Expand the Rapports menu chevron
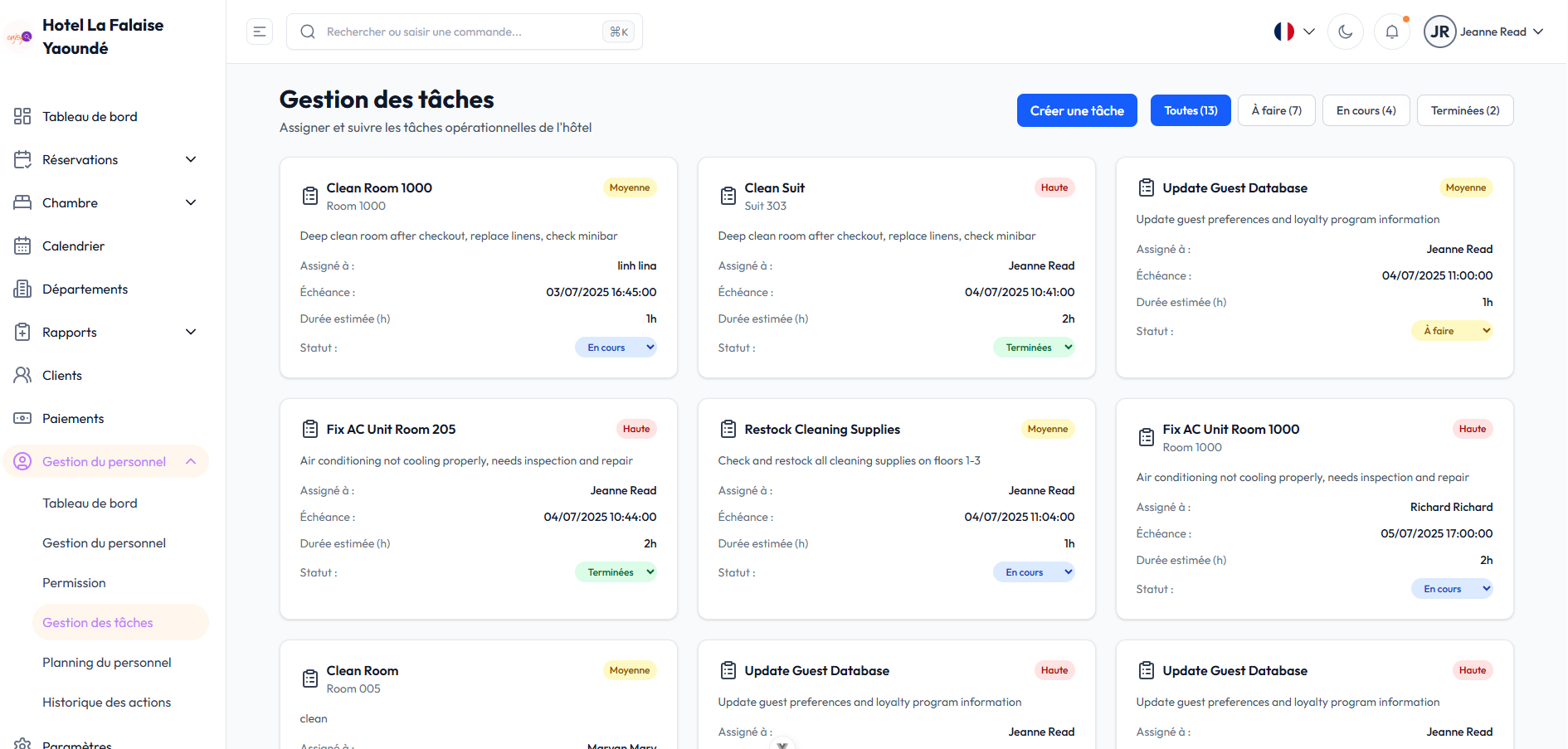 click(191, 333)
